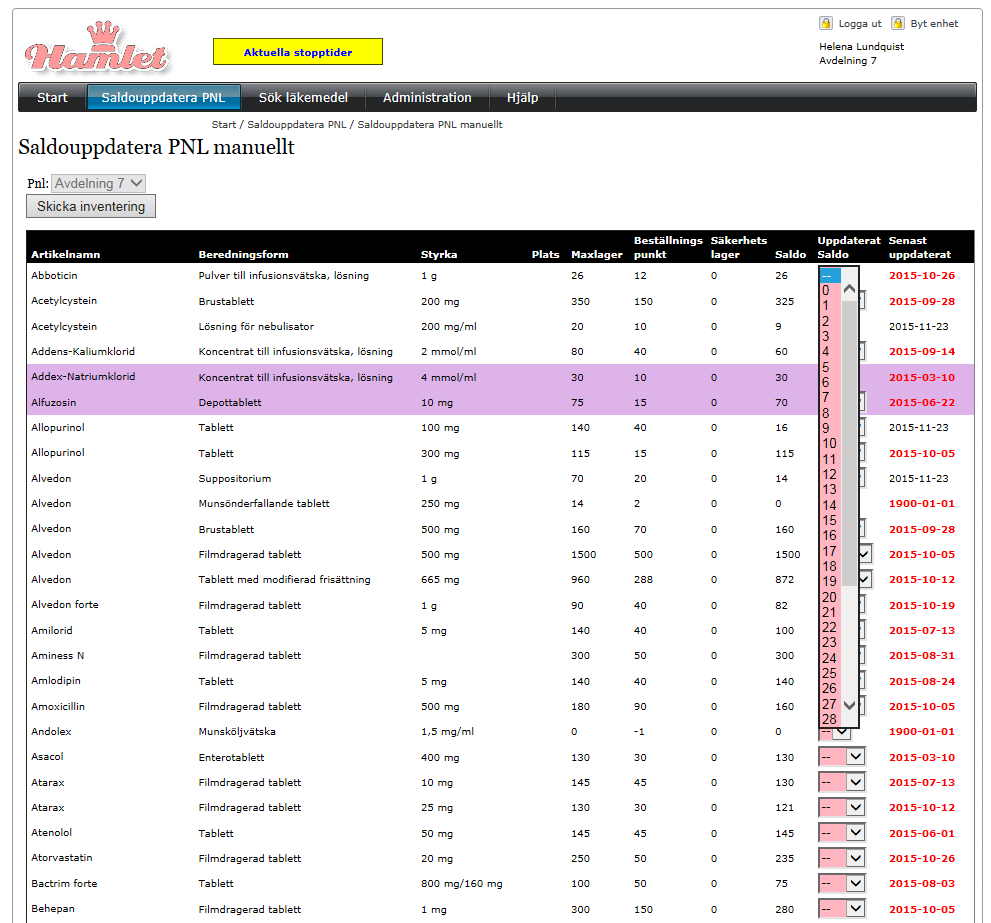Click Skicka inventering button
The image size is (991, 923).
pyautogui.click(x=91, y=206)
